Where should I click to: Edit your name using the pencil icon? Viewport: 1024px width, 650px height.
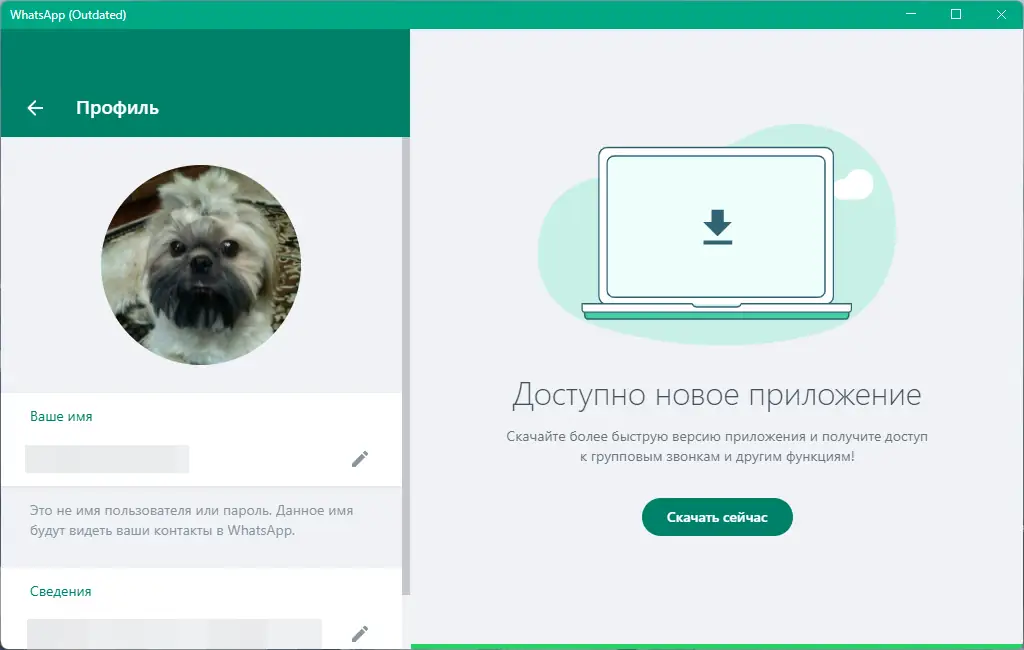click(x=360, y=458)
